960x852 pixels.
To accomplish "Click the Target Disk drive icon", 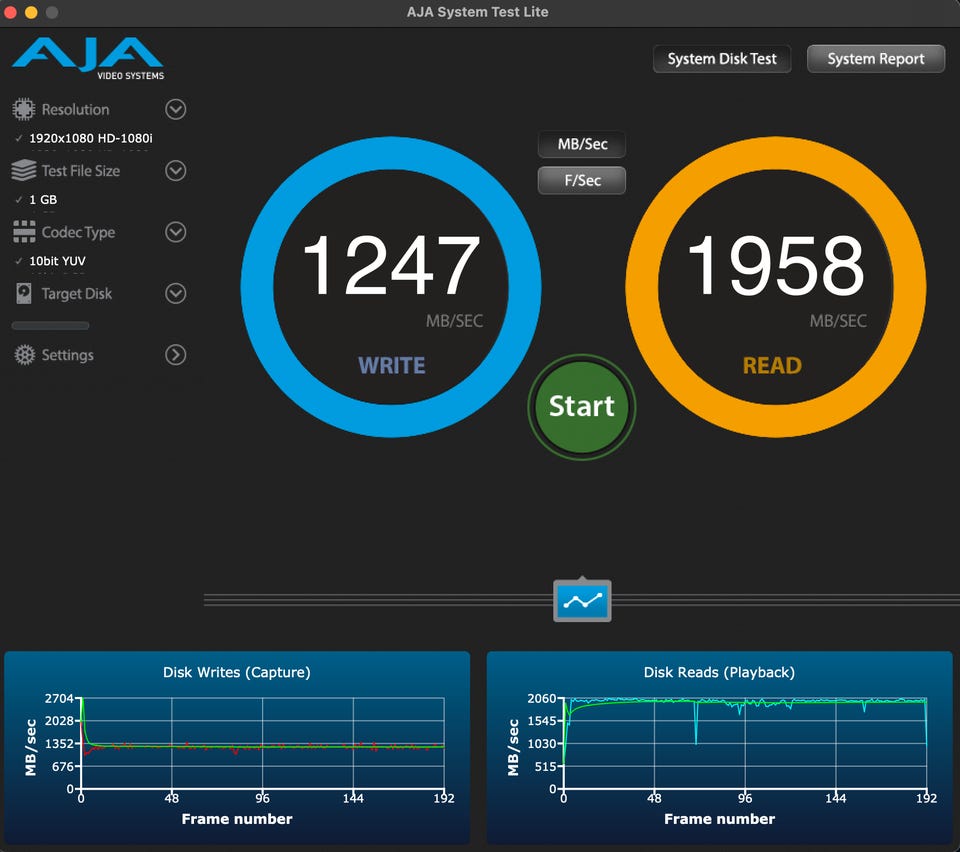I will (x=24, y=294).
